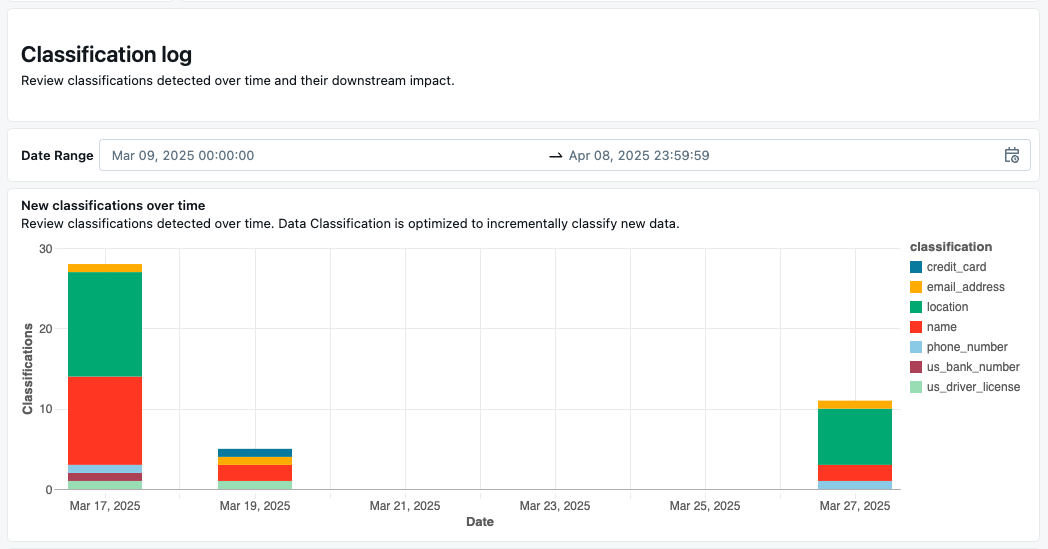
Task: Click the y-axis value 10
Action: (45, 409)
